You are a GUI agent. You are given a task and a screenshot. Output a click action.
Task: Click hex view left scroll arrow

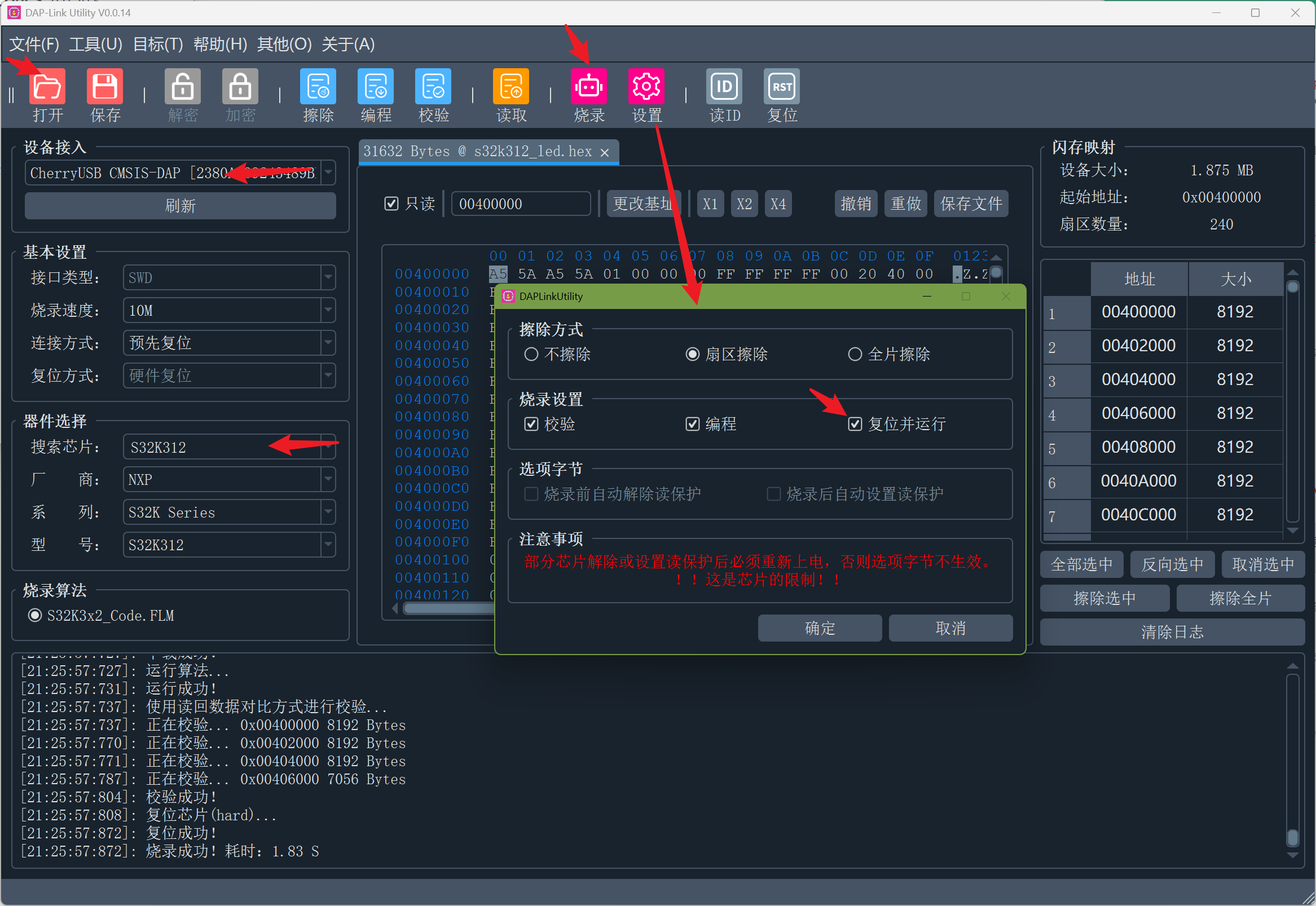click(396, 608)
